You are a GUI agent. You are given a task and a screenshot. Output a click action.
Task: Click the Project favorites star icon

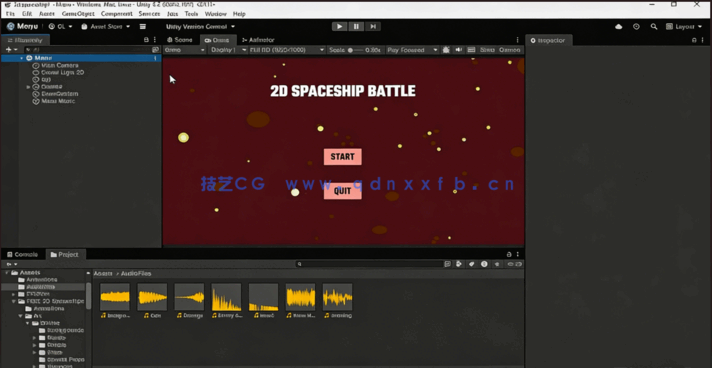click(x=497, y=264)
